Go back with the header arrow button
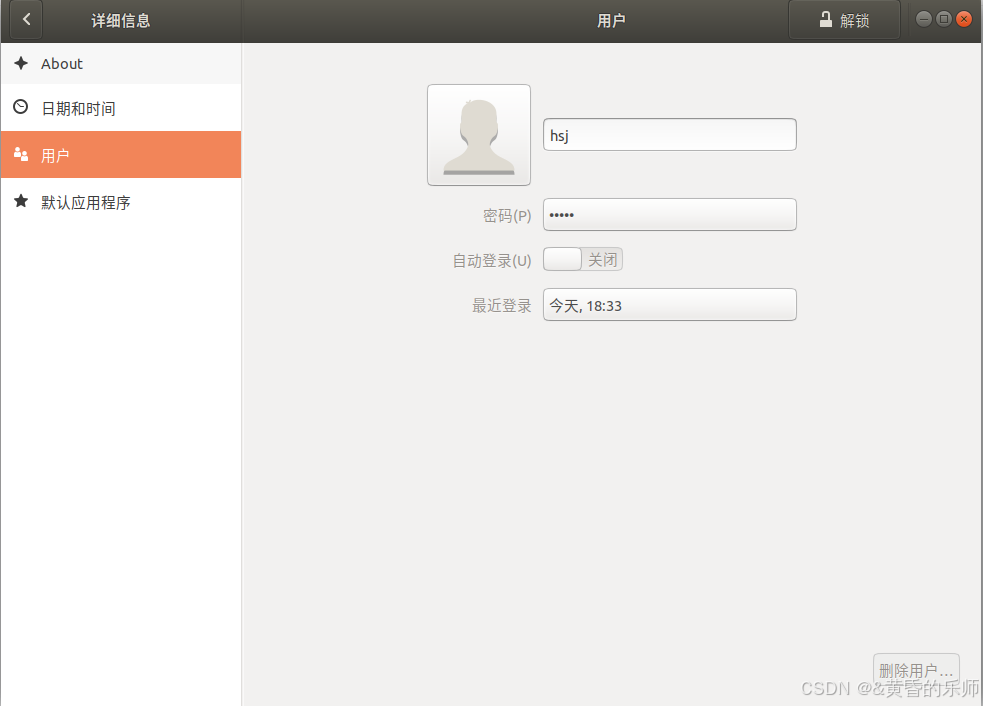 pos(26,19)
